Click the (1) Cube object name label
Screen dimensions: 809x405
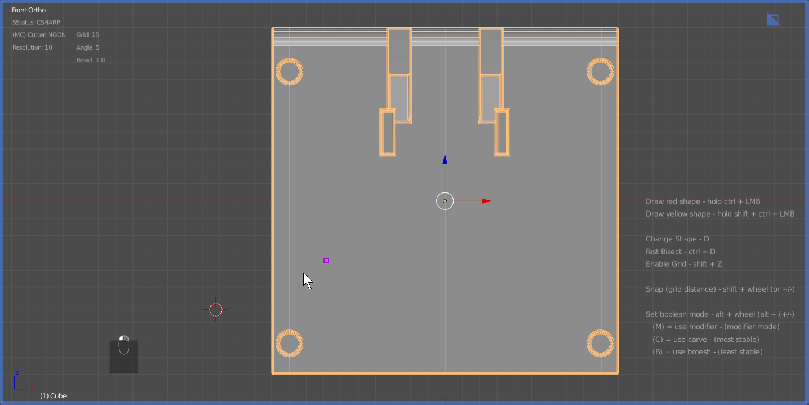tap(54, 396)
